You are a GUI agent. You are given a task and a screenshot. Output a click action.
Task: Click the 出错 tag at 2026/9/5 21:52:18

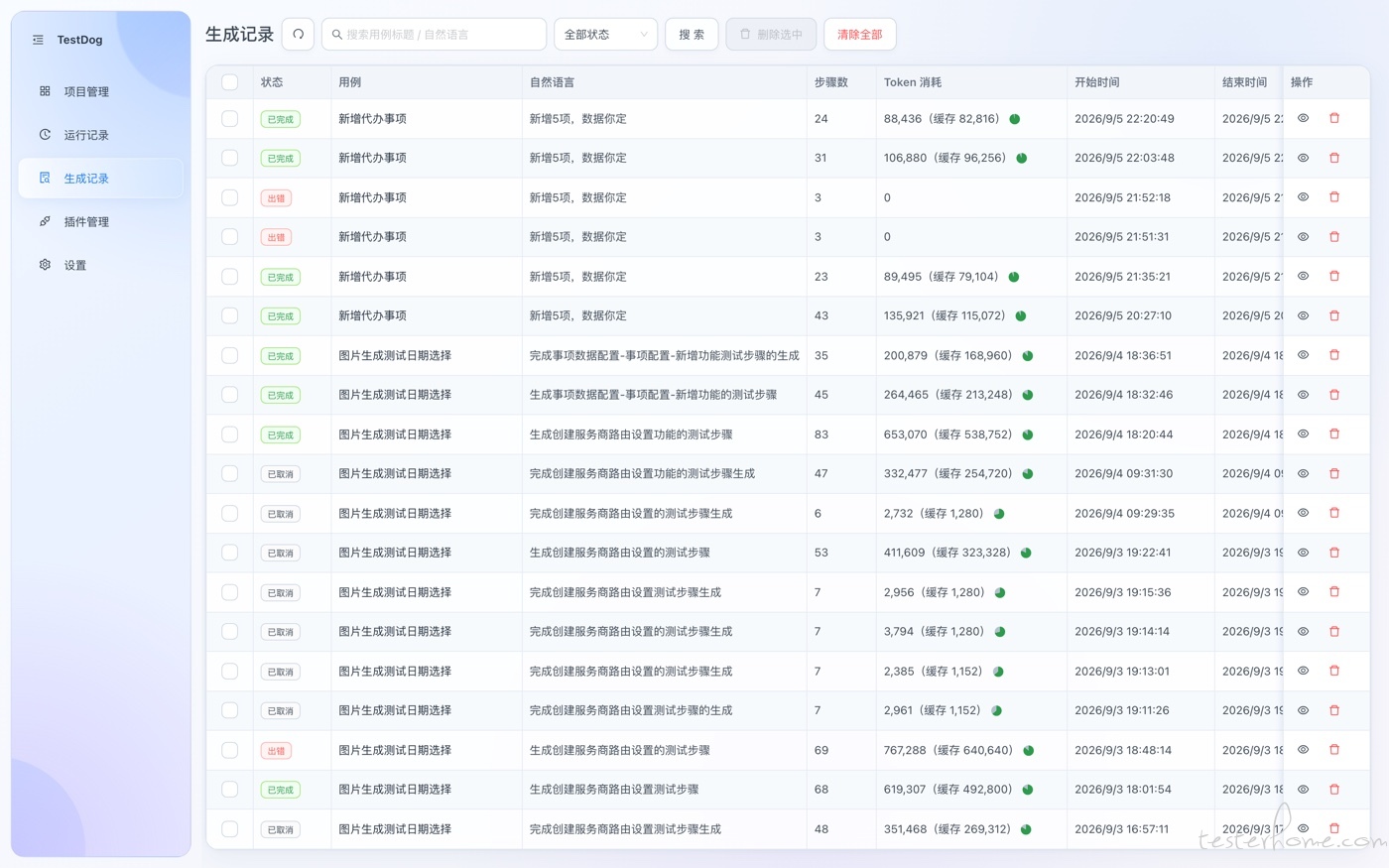pos(276,197)
